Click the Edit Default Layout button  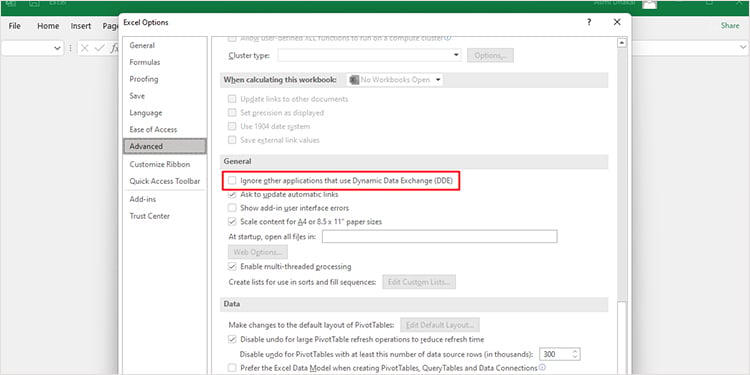tap(440, 325)
